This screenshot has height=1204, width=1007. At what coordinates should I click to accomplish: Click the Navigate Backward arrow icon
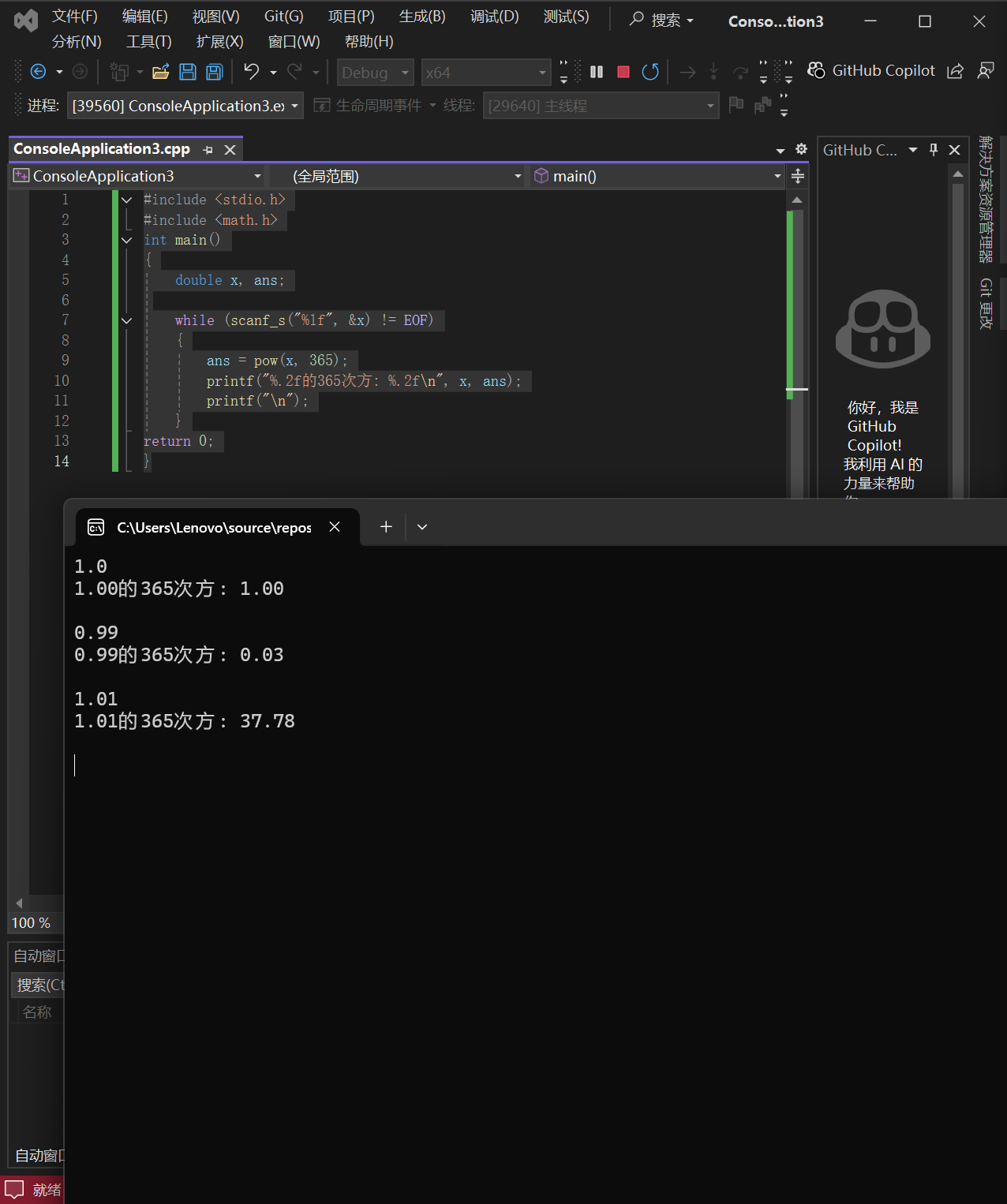[38, 72]
